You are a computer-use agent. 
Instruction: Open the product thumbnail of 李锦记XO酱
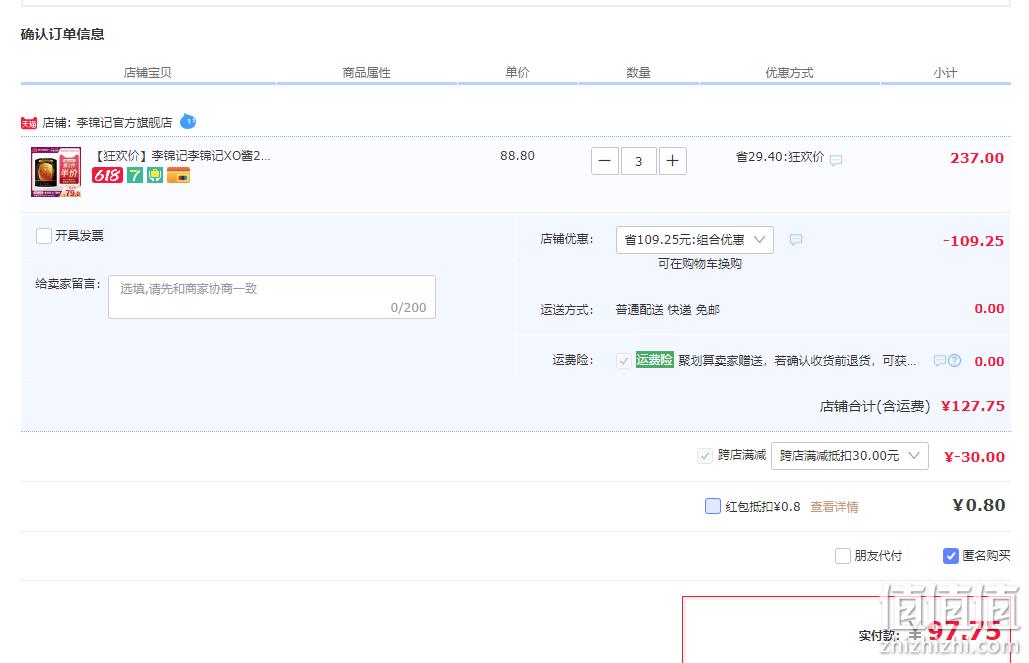(x=56, y=172)
